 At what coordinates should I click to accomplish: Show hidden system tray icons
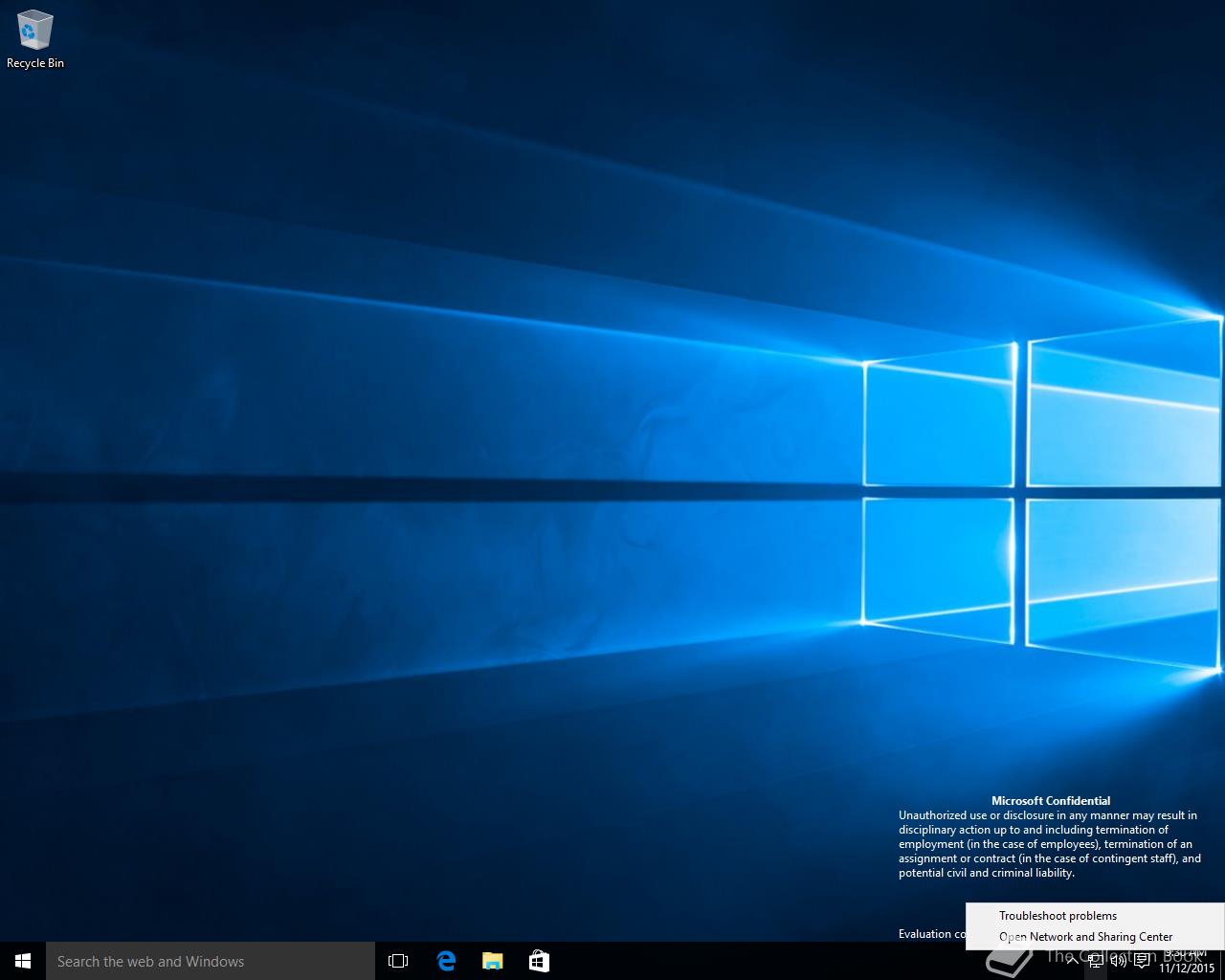point(1073,961)
